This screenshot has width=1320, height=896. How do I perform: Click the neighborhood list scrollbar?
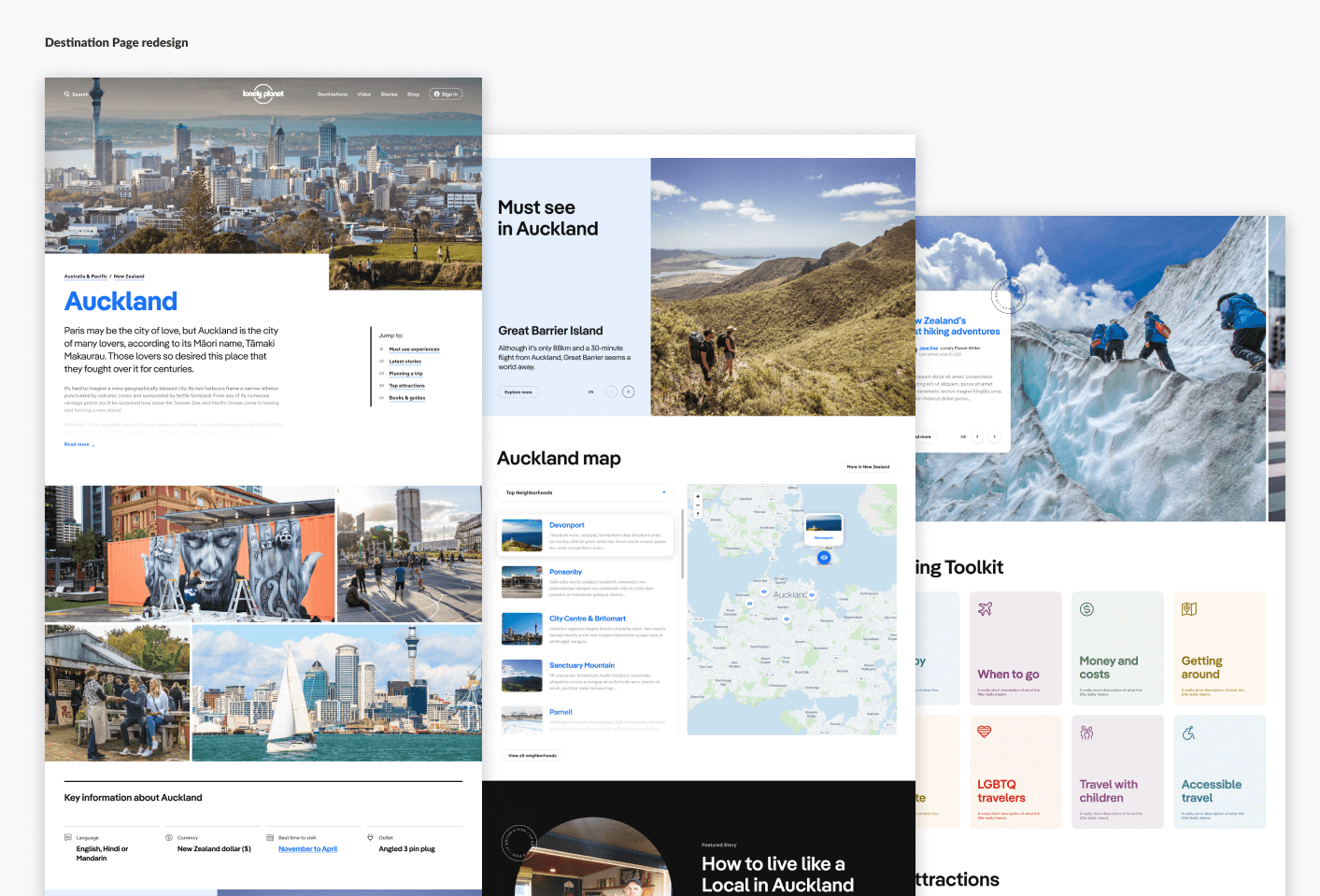tap(683, 544)
